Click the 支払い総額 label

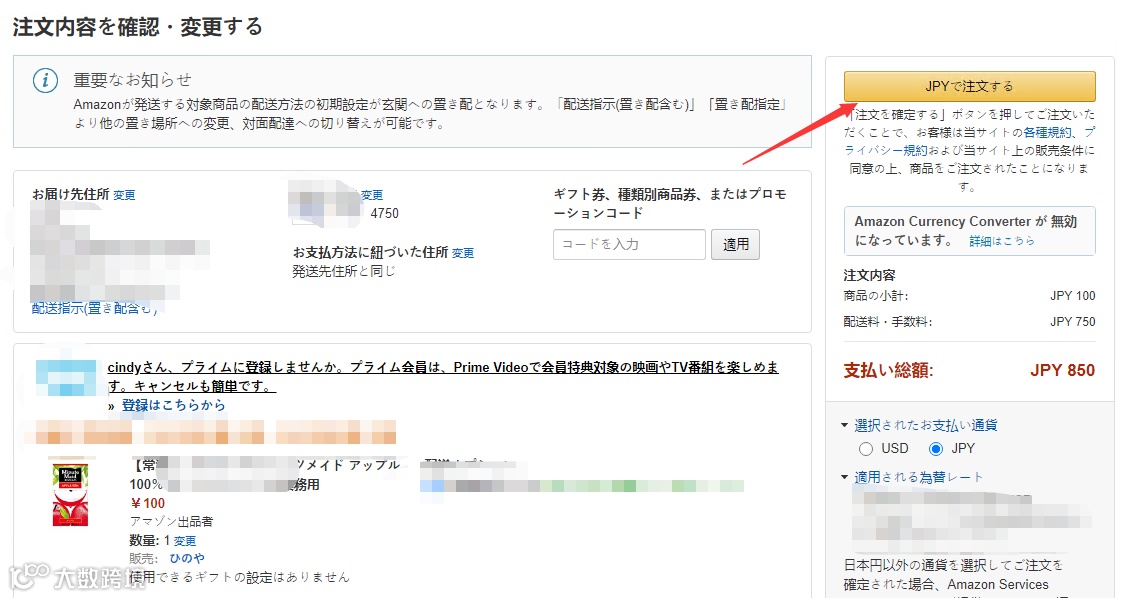[x=888, y=370]
